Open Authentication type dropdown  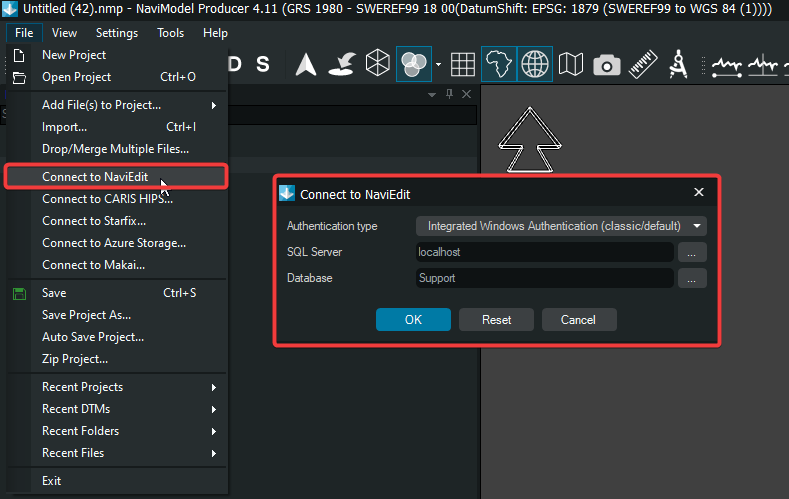(561, 226)
